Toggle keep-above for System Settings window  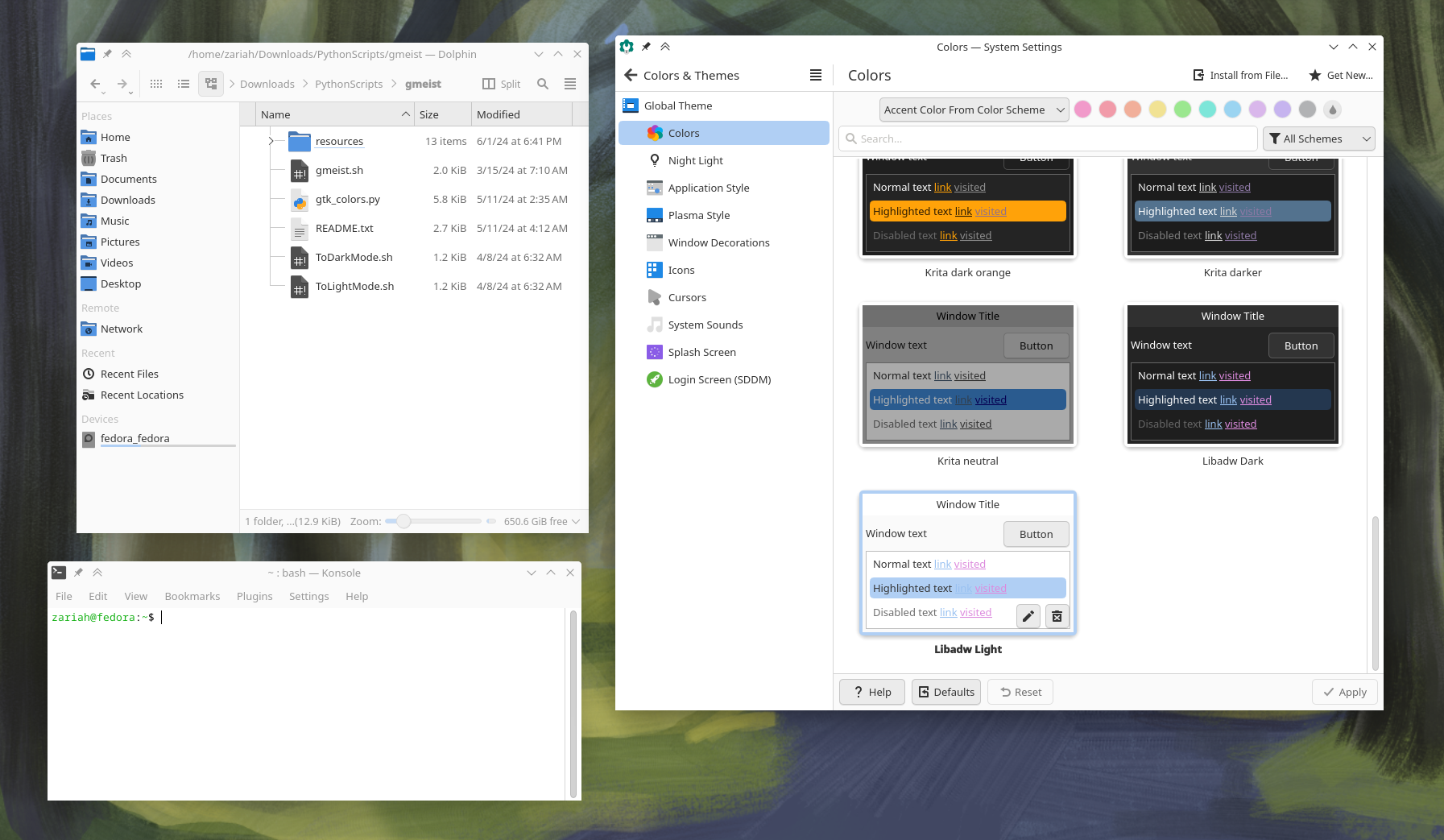pos(665,47)
